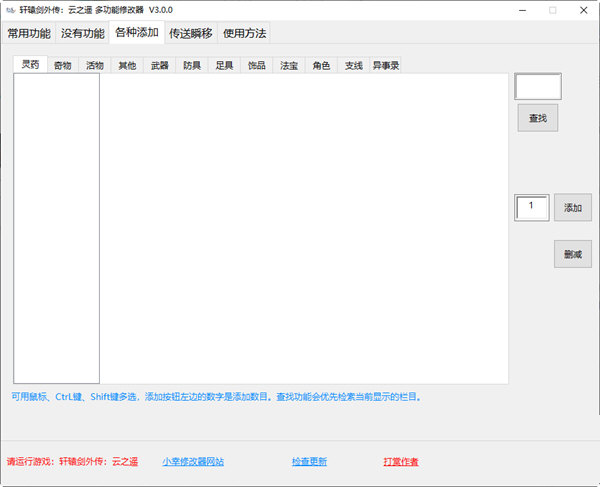Select the 足具 sub-tab
The height and width of the screenshot is (487, 600).
click(224, 65)
